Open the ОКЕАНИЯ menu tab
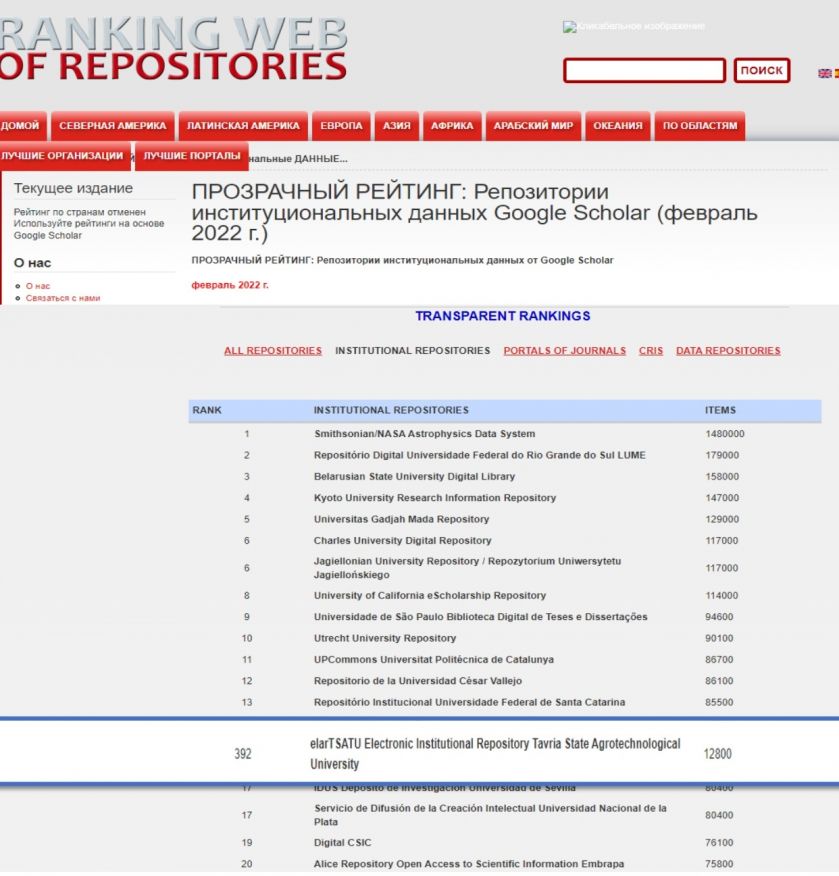Image resolution: width=839 pixels, height=876 pixels. [618, 126]
